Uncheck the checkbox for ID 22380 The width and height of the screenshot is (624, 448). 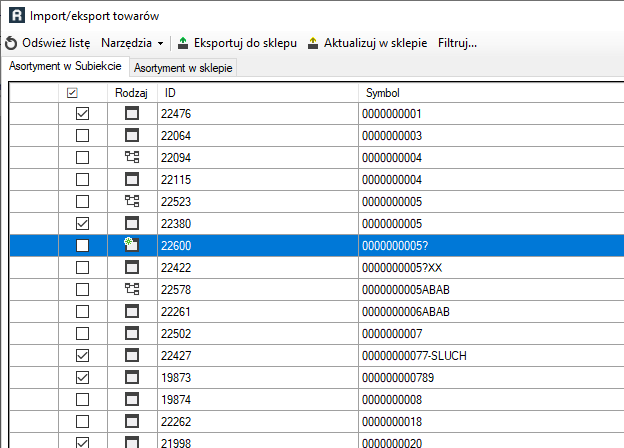click(x=82, y=223)
